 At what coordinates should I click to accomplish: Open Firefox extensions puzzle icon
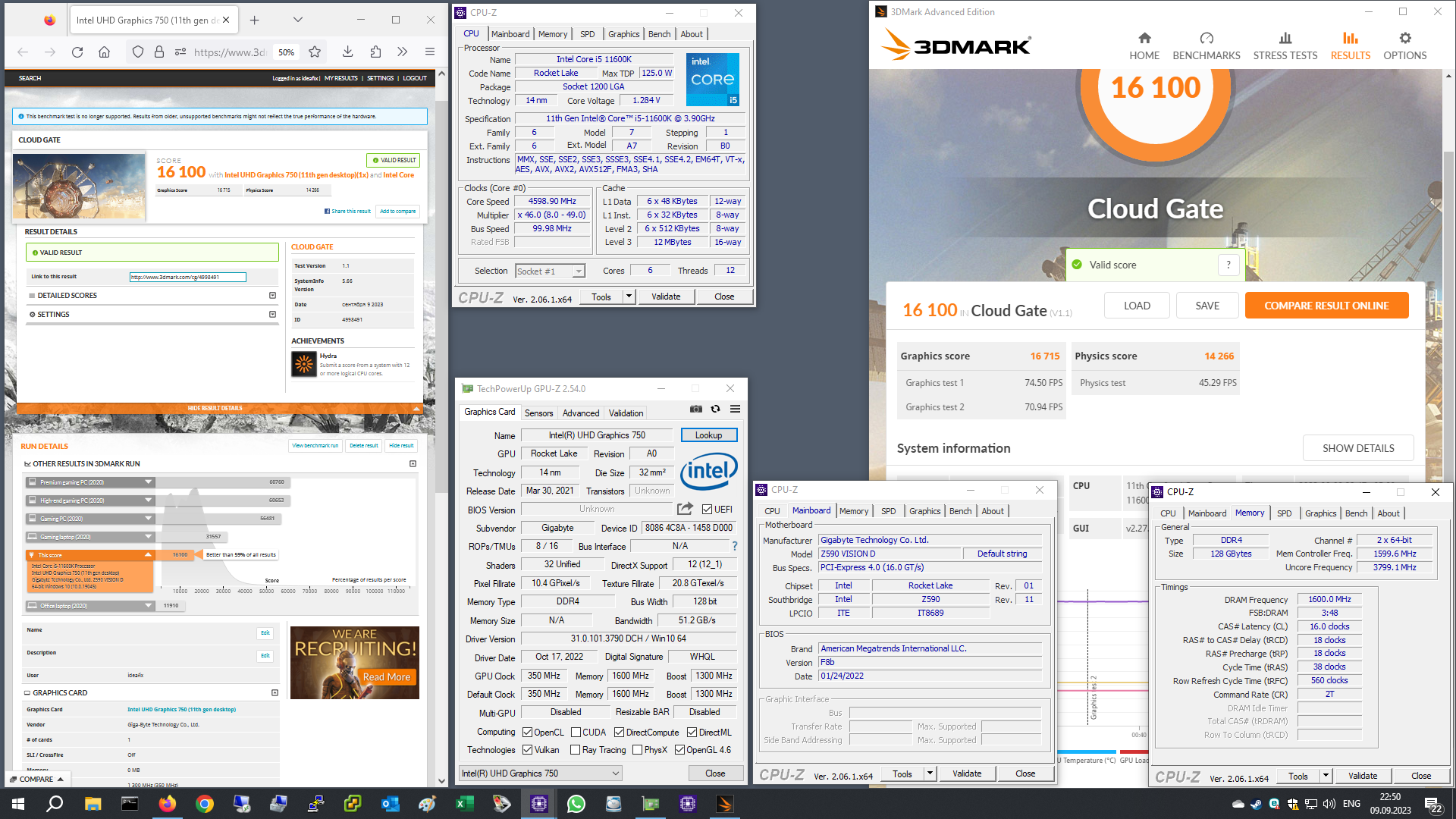pyautogui.click(x=375, y=52)
